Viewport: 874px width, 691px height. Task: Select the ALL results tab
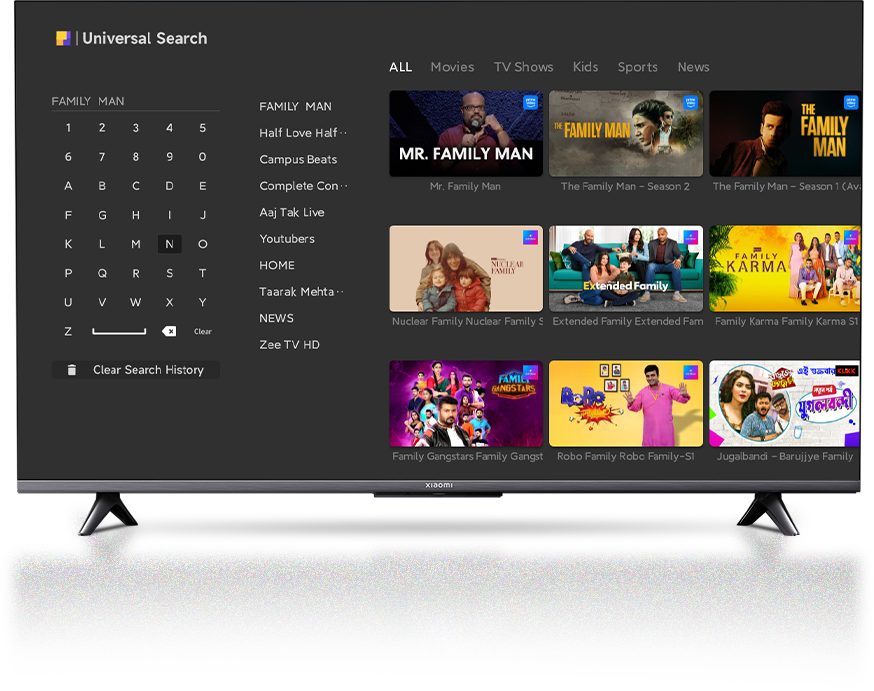pyautogui.click(x=400, y=67)
